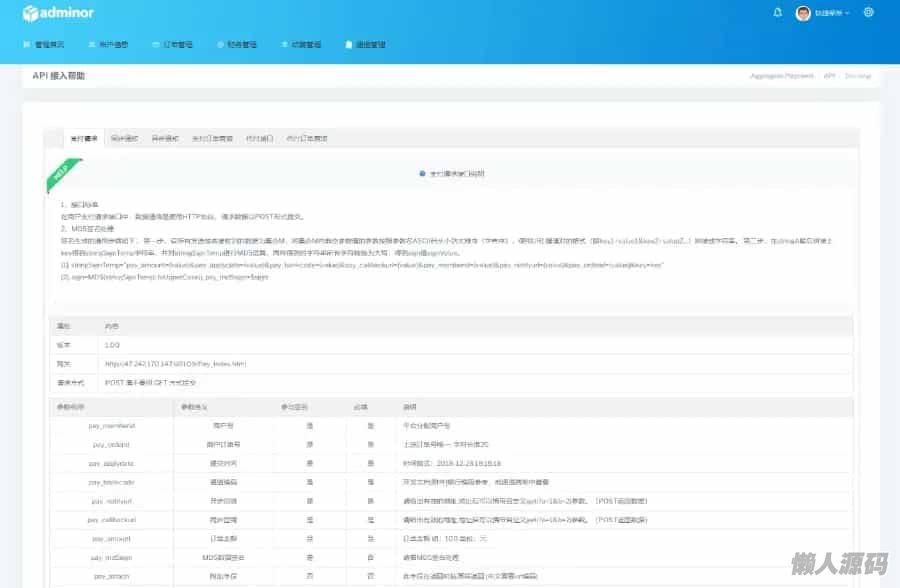The height and width of the screenshot is (588, 900).
Task: Switch to the fourth help tab
Action: click(212, 138)
